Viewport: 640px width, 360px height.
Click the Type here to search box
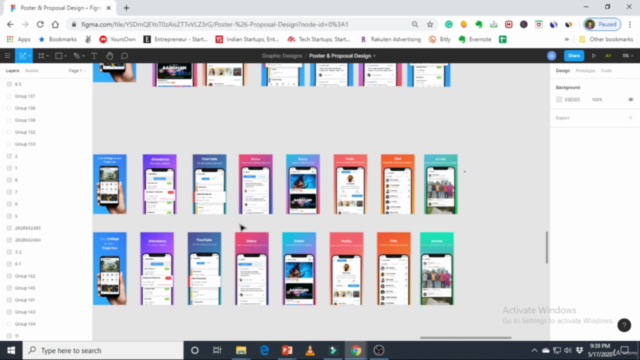(103, 351)
